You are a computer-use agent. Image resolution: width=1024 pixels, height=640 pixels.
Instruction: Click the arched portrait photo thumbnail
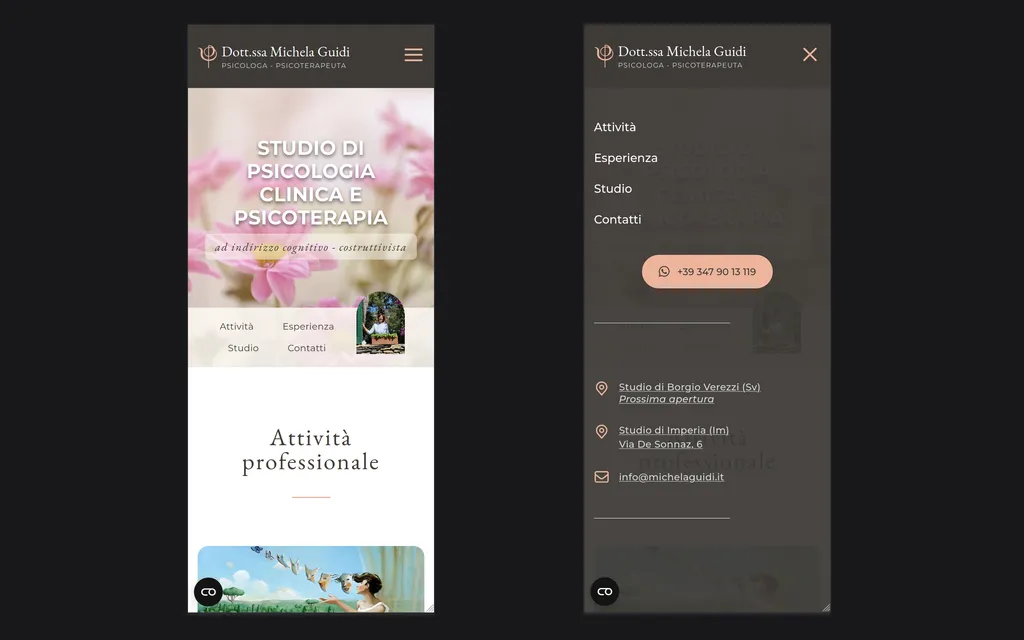click(x=380, y=323)
